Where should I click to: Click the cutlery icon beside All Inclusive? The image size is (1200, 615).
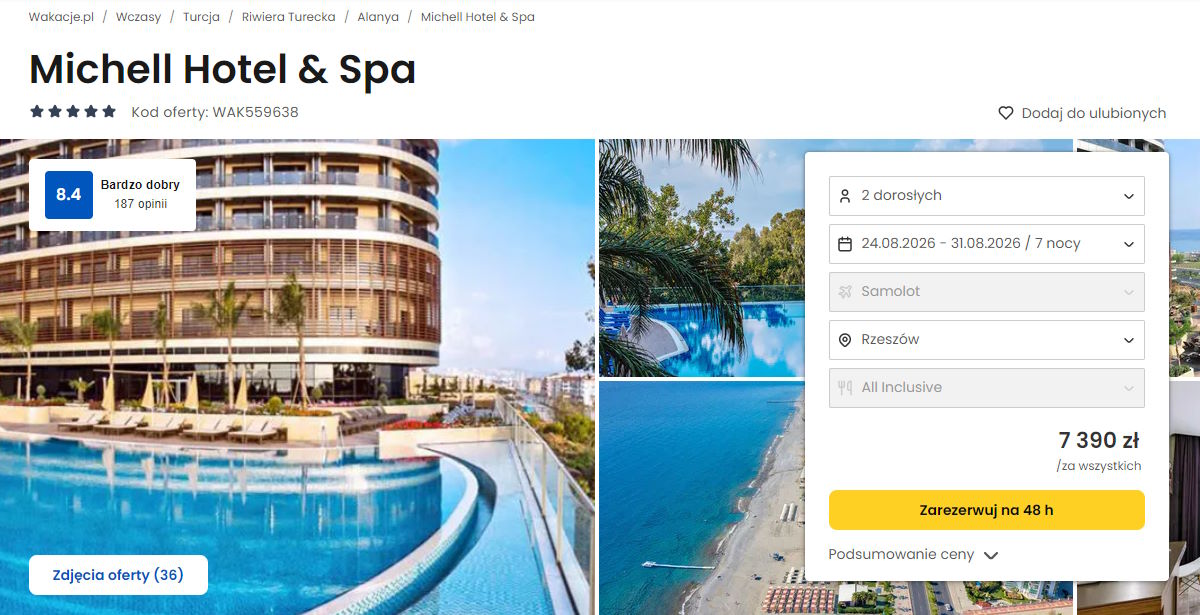[x=845, y=387]
